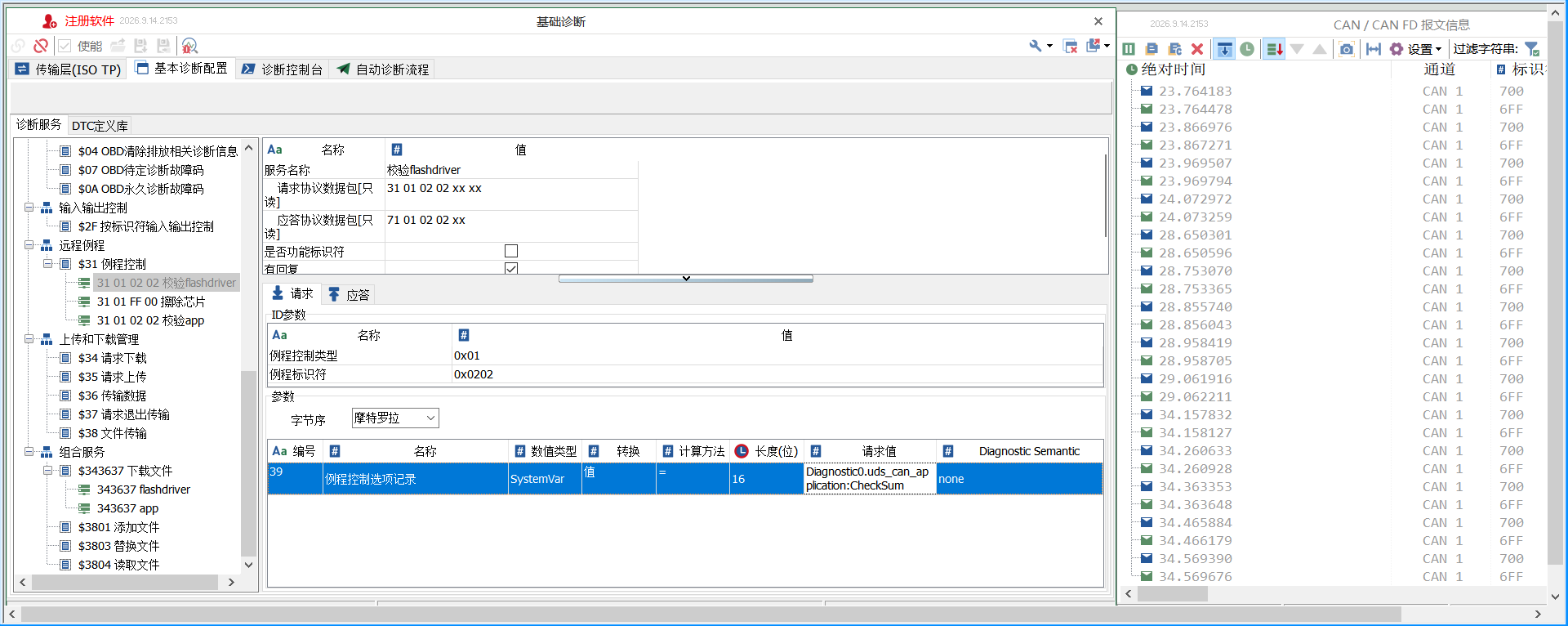Open the bug analyzer magnifier icon

(x=189, y=46)
